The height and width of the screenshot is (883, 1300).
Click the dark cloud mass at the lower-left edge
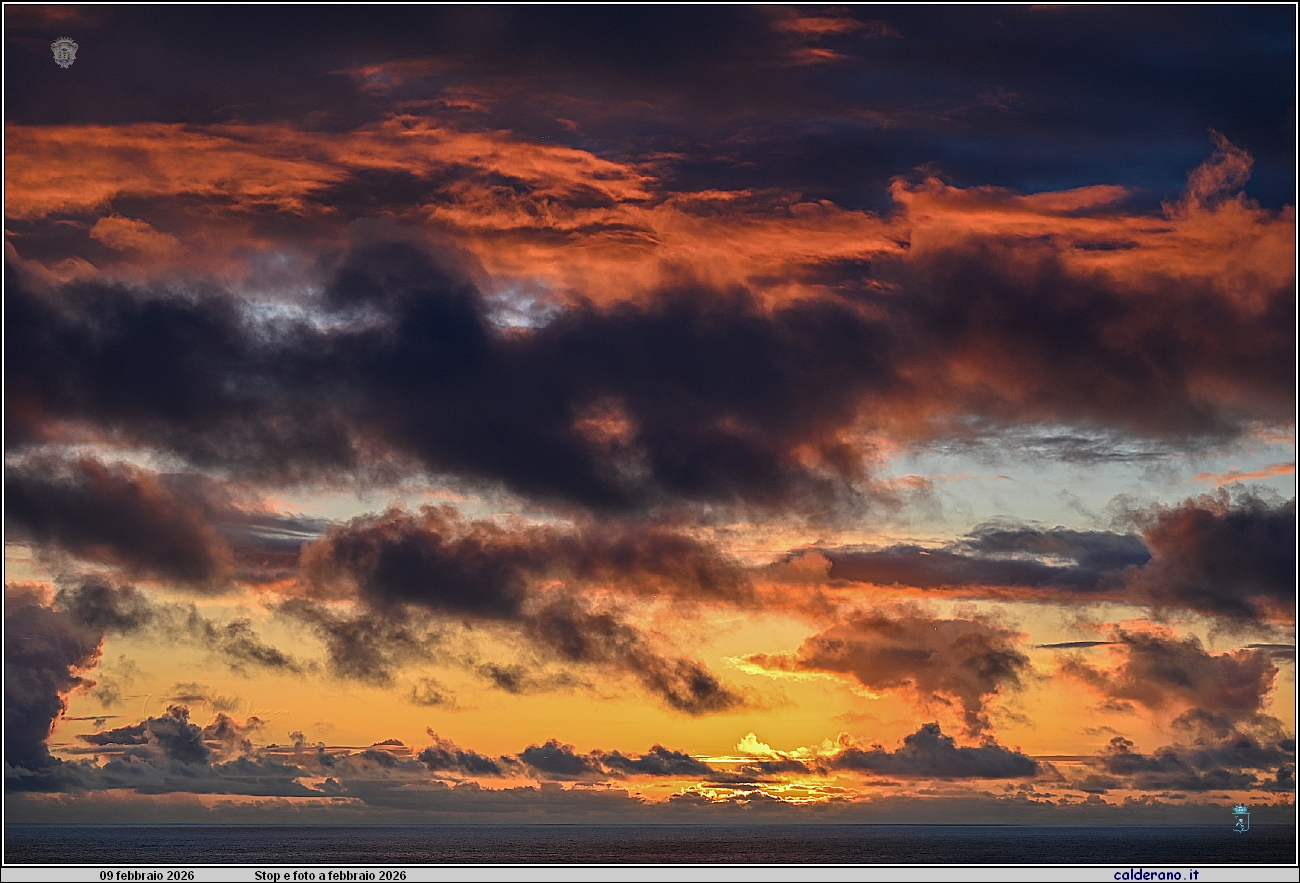[40, 670]
